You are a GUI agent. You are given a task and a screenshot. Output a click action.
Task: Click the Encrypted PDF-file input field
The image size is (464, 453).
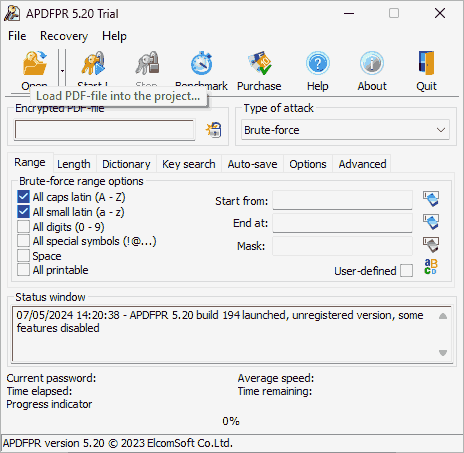coord(105,130)
